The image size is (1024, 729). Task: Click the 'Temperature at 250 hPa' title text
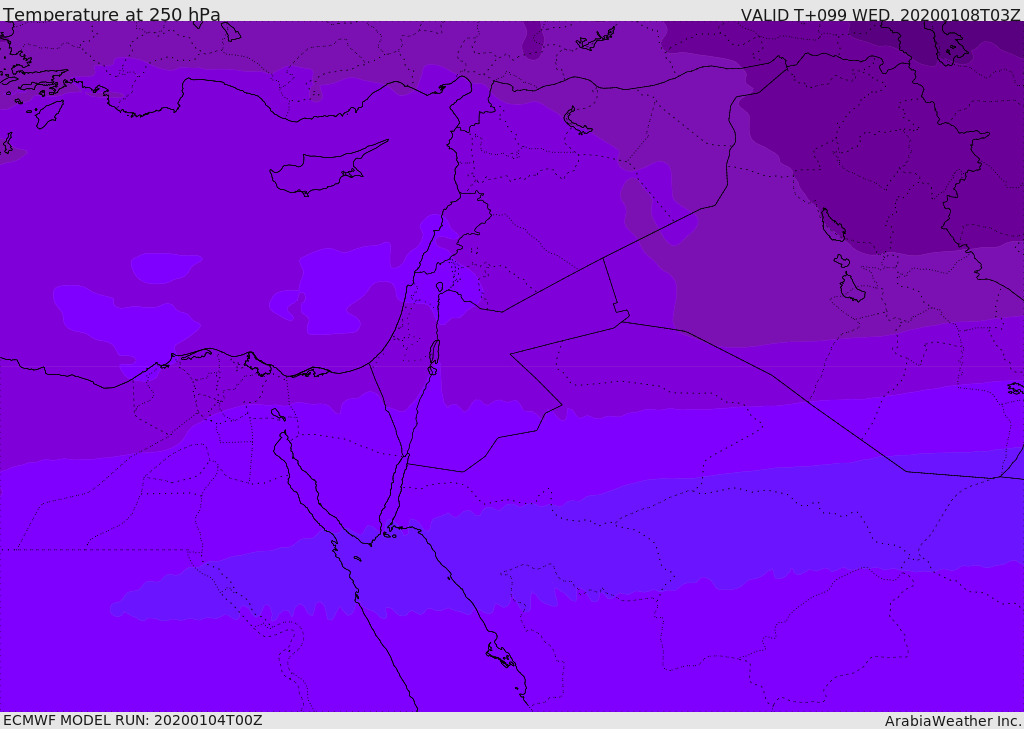(112, 14)
